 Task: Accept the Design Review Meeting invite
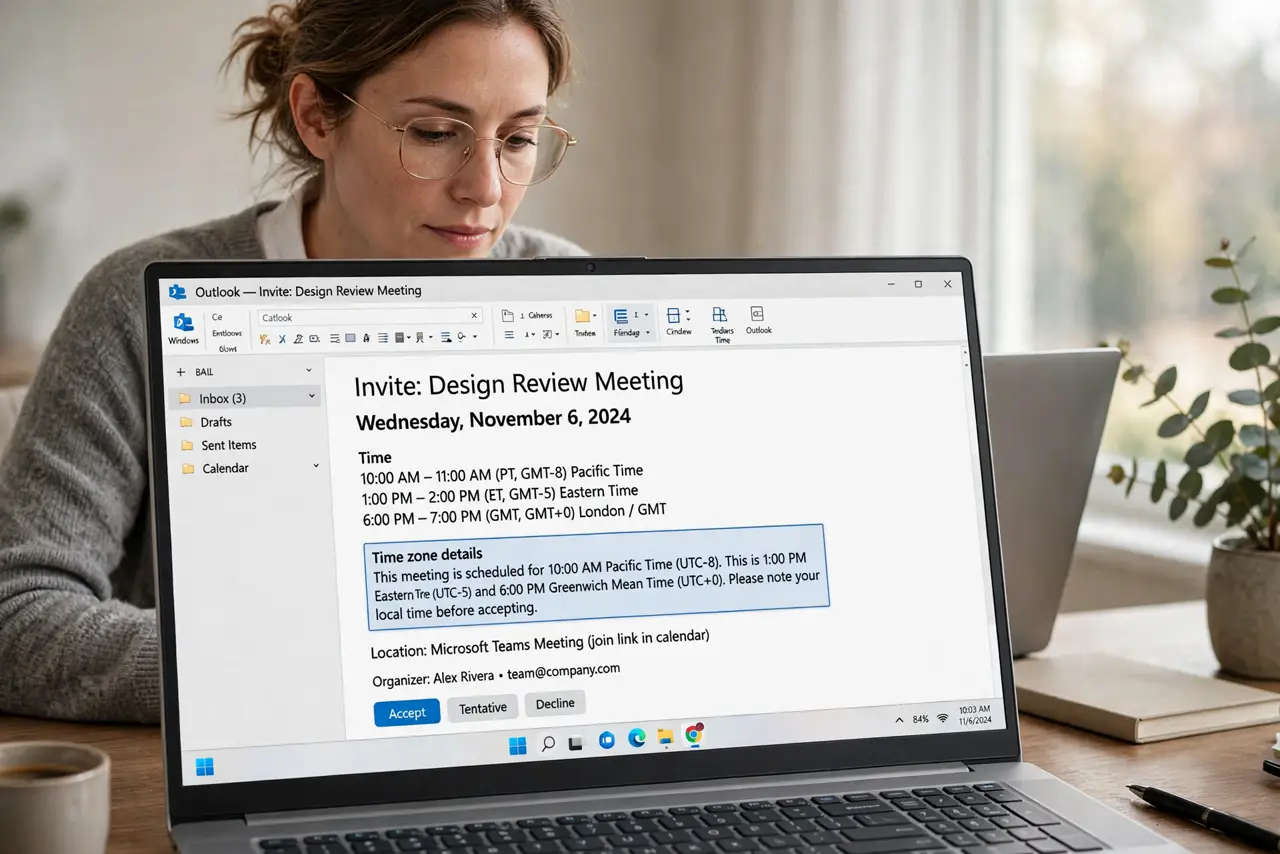(407, 713)
